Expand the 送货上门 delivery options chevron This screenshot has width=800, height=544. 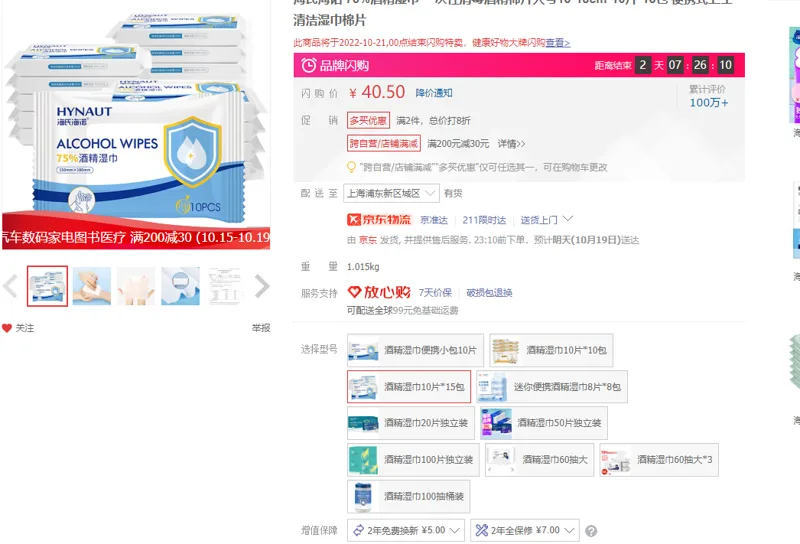click(x=568, y=219)
